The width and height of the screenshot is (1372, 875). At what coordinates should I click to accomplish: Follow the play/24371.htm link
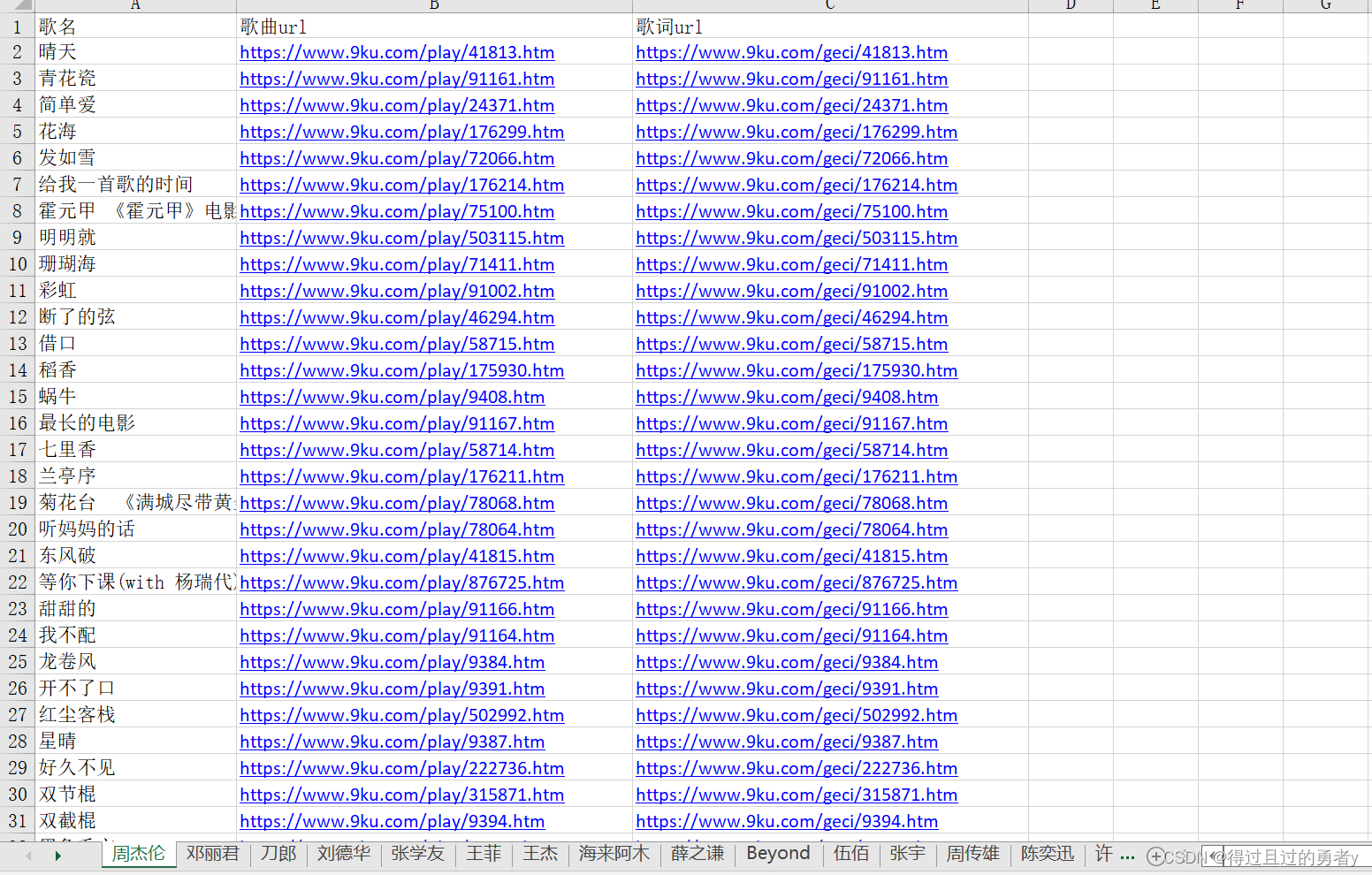(397, 105)
